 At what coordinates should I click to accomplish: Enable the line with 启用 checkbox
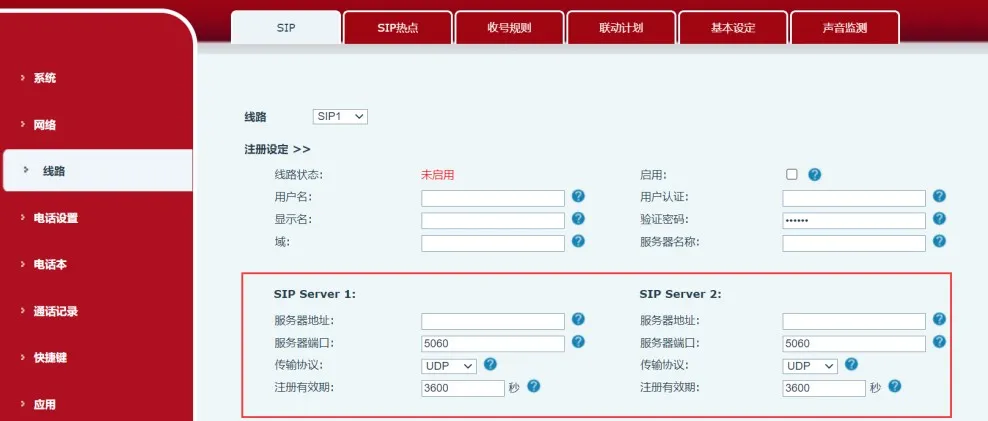(792, 174)
